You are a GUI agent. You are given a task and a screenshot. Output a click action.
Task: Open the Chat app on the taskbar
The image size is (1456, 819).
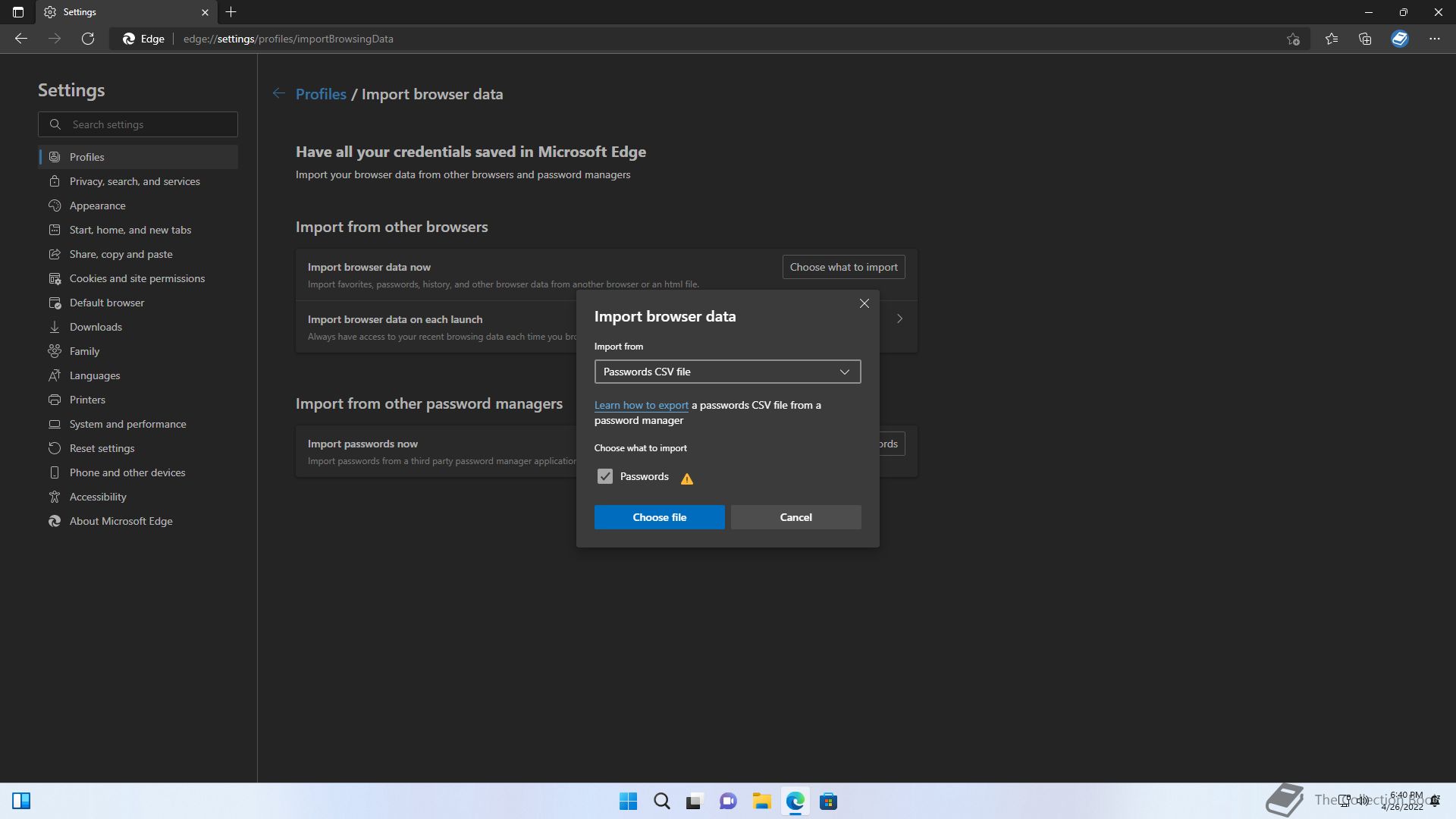(x=728, y=802)
